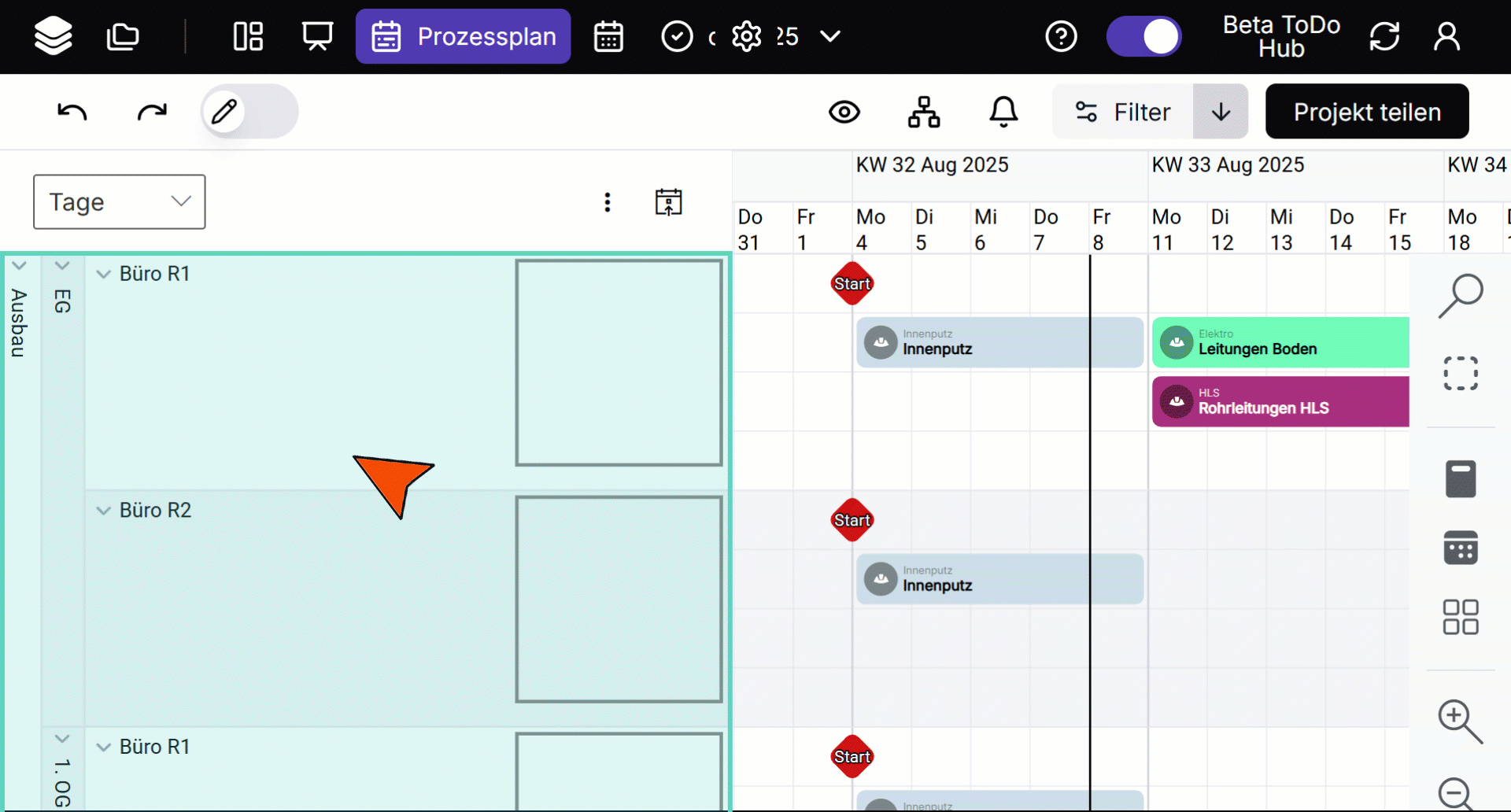Viewport: 1511px width, 812px height.
Task: Collapse the first Büro R1 row
Action: click(103, 274)
